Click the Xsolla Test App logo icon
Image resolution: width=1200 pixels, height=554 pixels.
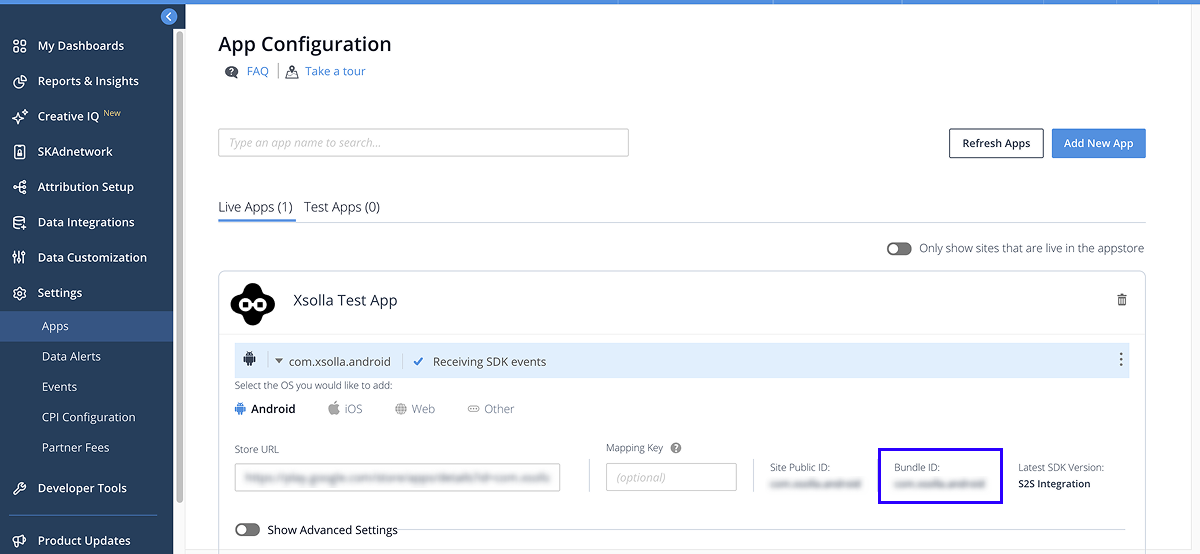coord(252,304)
